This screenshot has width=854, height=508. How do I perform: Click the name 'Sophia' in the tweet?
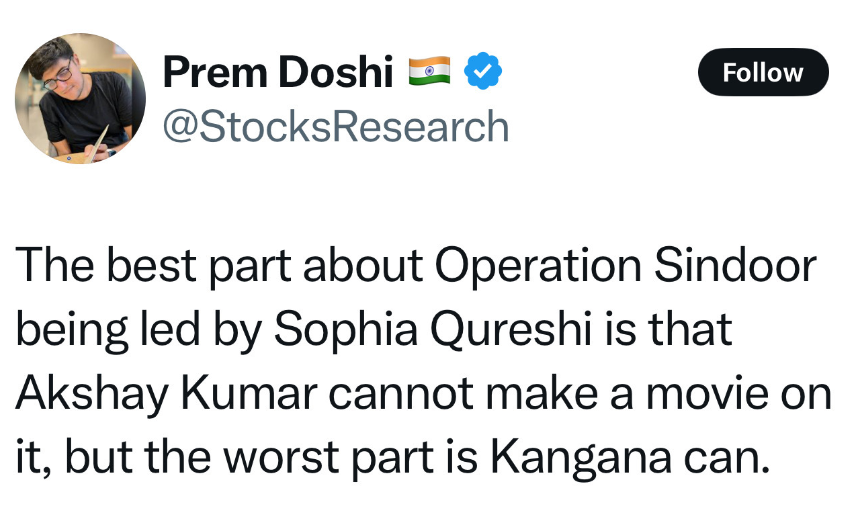pyautogui.click(x=345, y=330)
